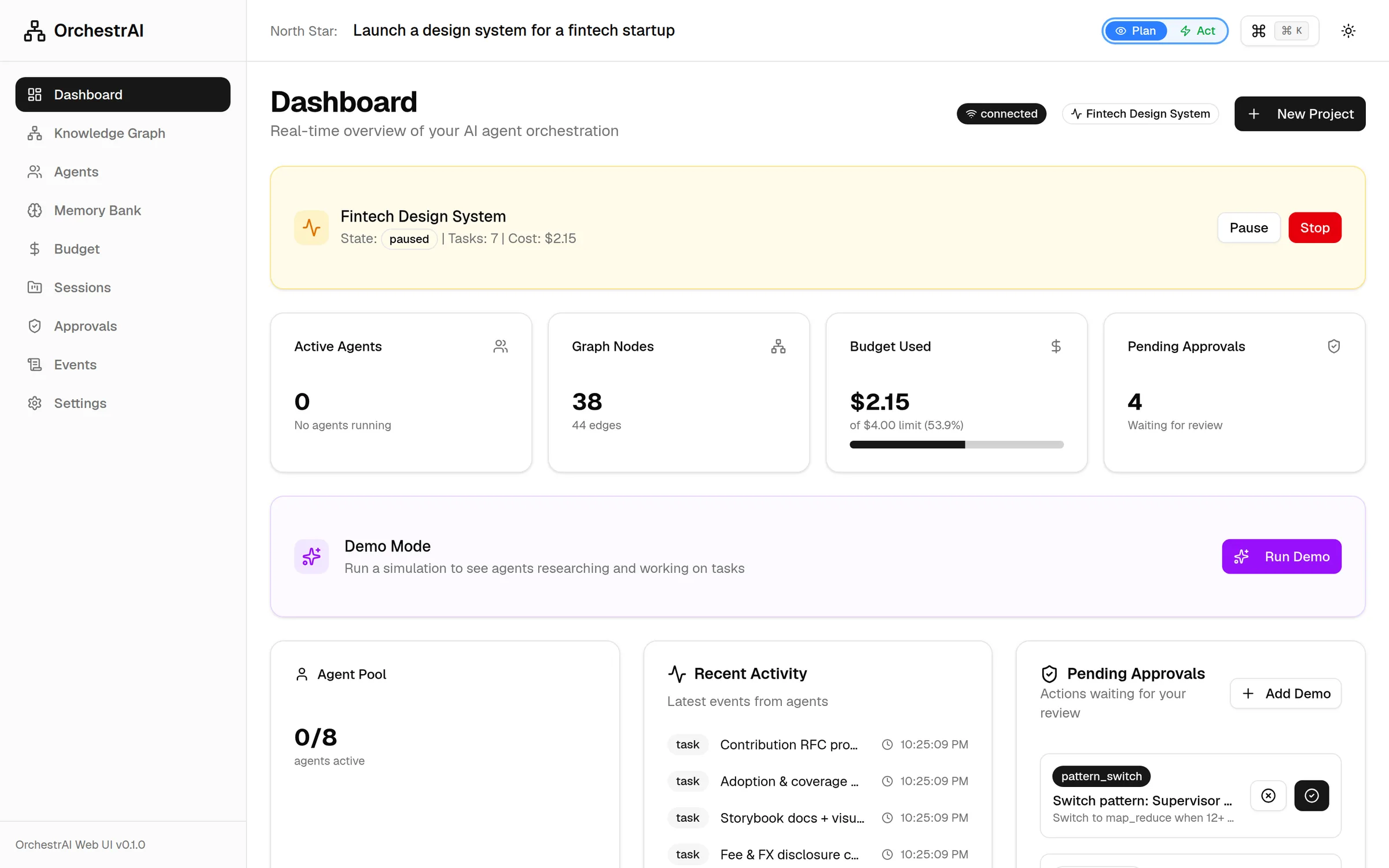This screenshot has width=1389, height=868.
Task: Click the Pending Approvals card shield icon
Action: click(x=1334, y=346)
